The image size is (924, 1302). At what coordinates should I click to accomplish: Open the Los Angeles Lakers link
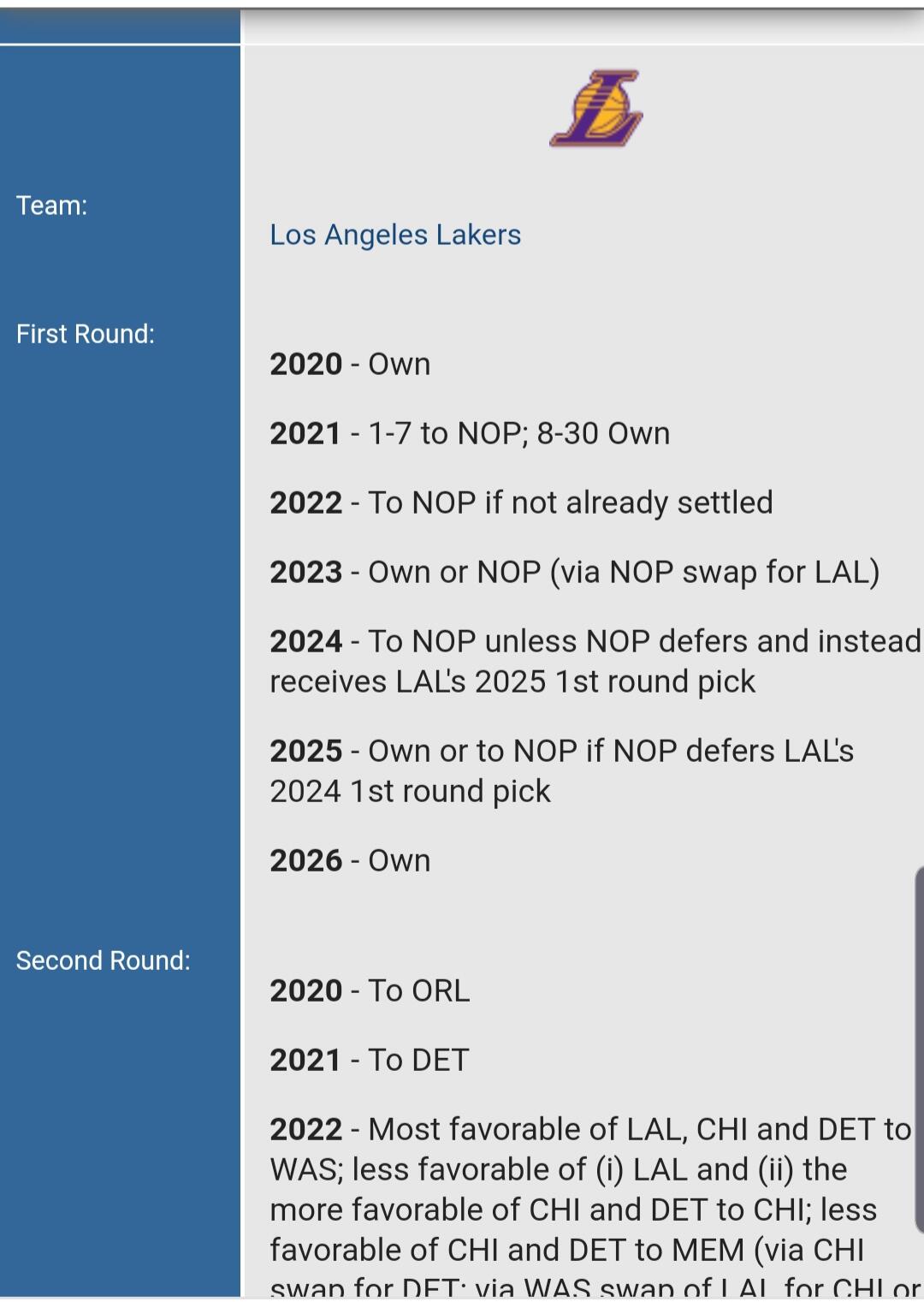395,235
